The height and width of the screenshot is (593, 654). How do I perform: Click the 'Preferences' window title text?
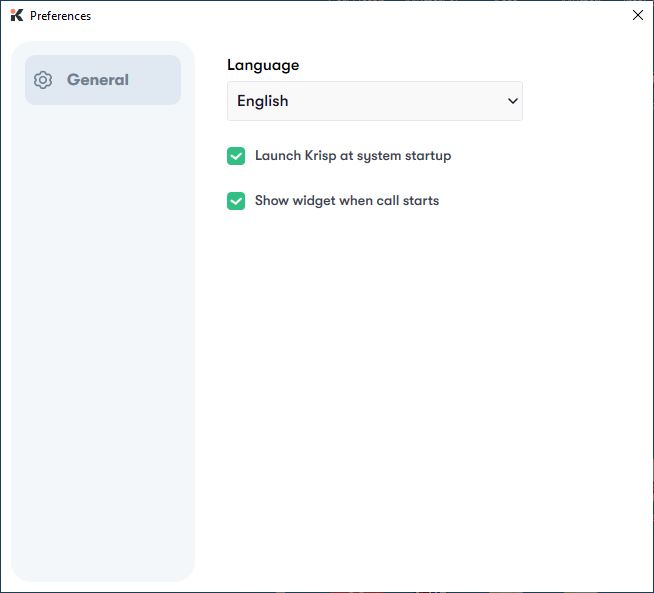pos(60,16)
